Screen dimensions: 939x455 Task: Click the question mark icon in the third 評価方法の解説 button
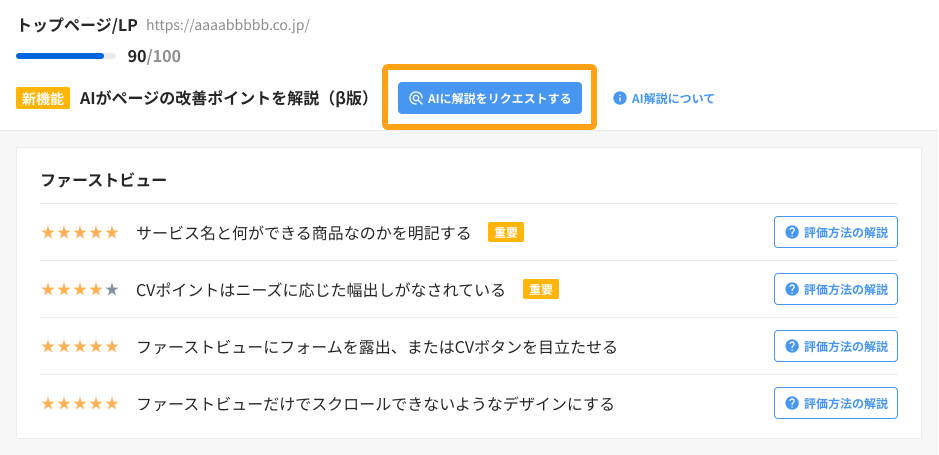[x=792, y=346]
